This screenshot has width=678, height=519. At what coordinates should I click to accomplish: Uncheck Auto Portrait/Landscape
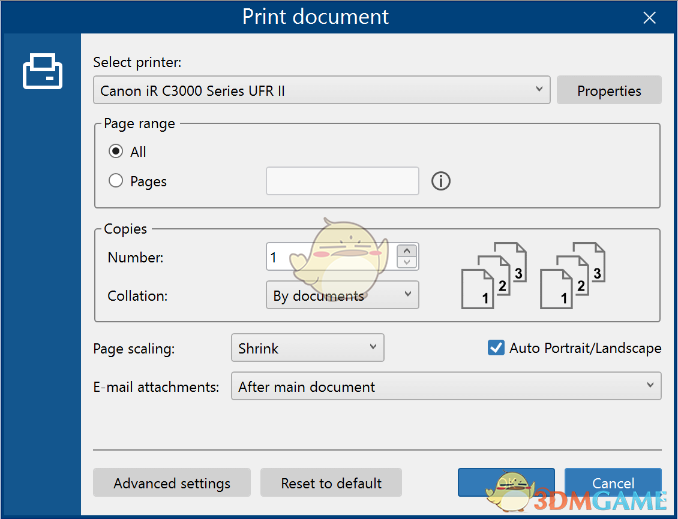[x=496, y=348]
